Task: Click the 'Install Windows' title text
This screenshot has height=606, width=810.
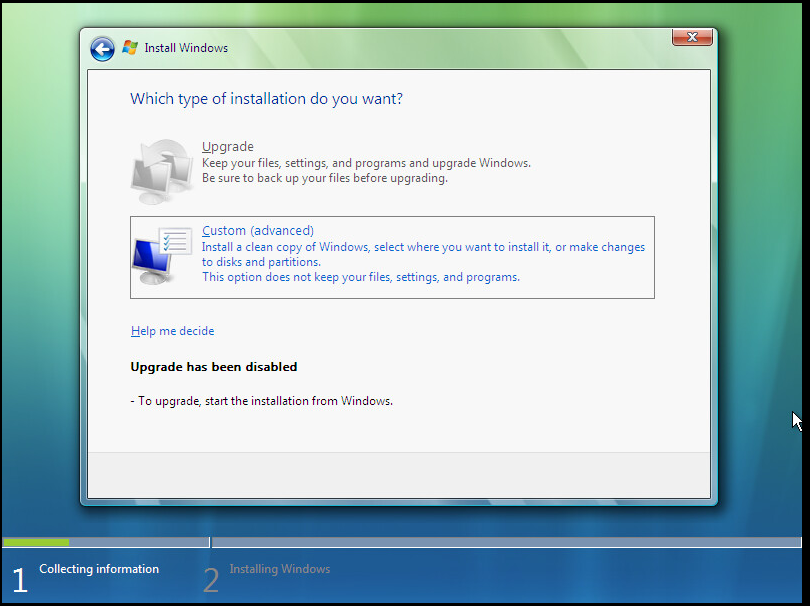Action: coord(186,48)
